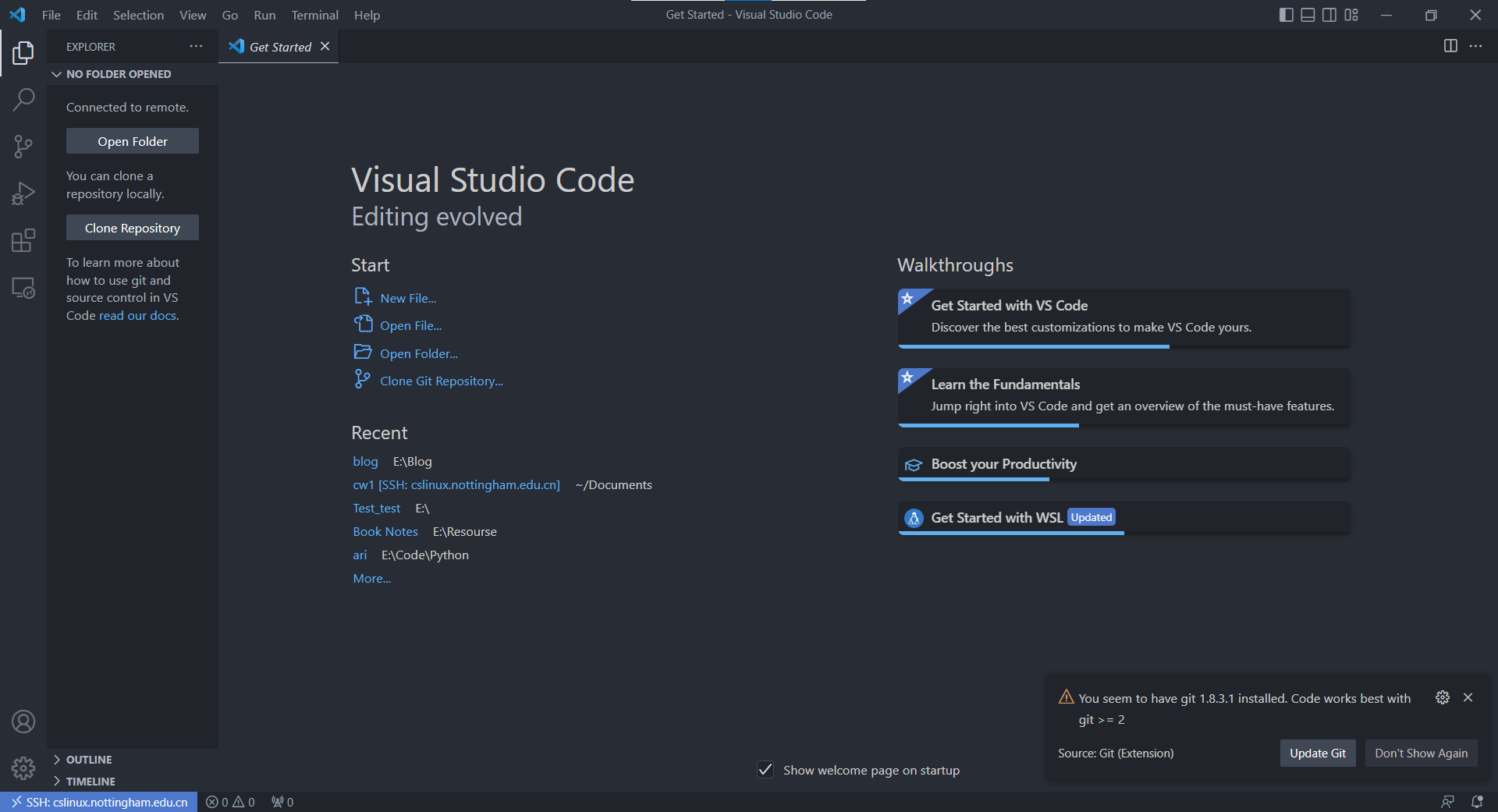1498x812 pixels.
Task: Open the Selection menu
Action: 138,15
